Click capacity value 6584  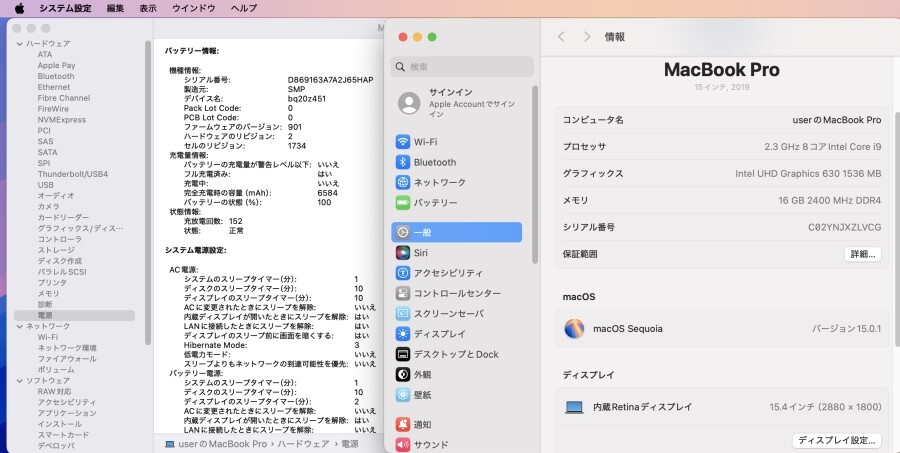pos(327,193)
